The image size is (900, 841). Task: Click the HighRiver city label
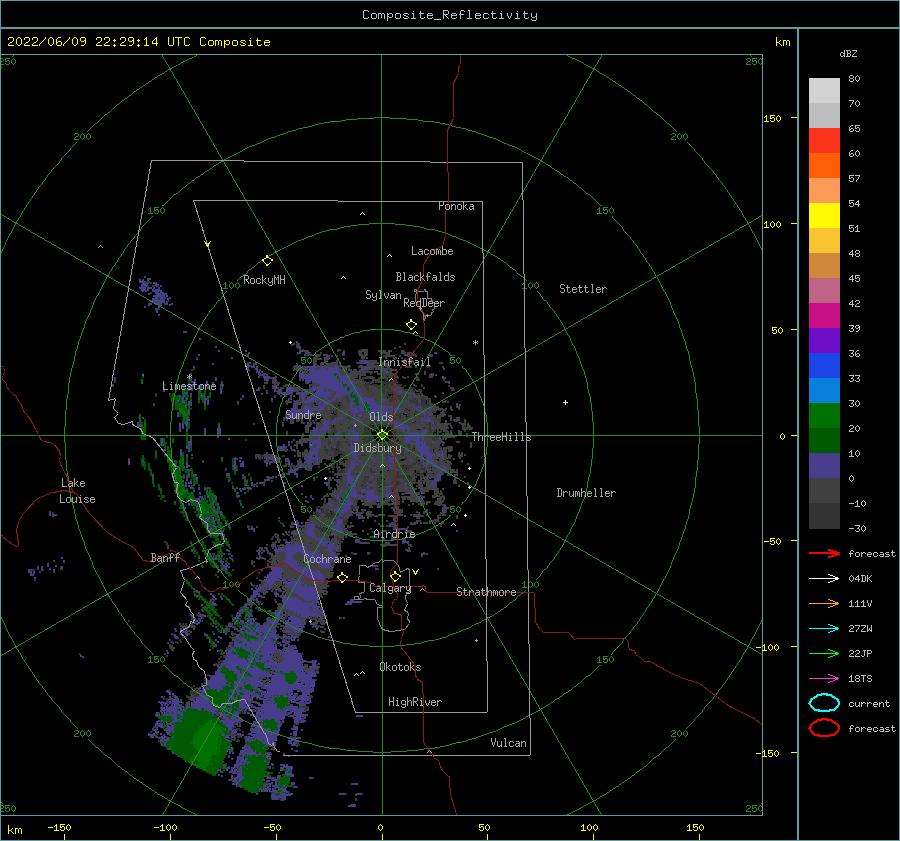coord(415,702)
